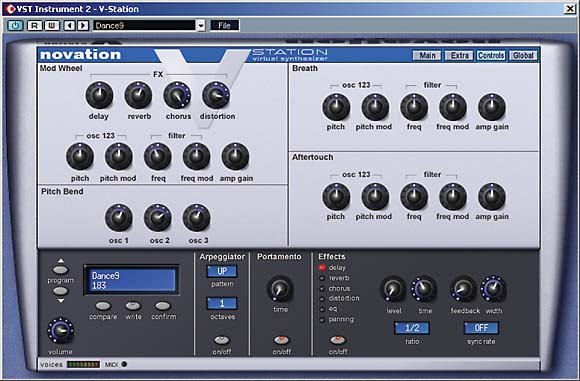Click the Aftertouch amp gain knob
Viewport: 580px width, 381px height.
click(x=492, y=197)
